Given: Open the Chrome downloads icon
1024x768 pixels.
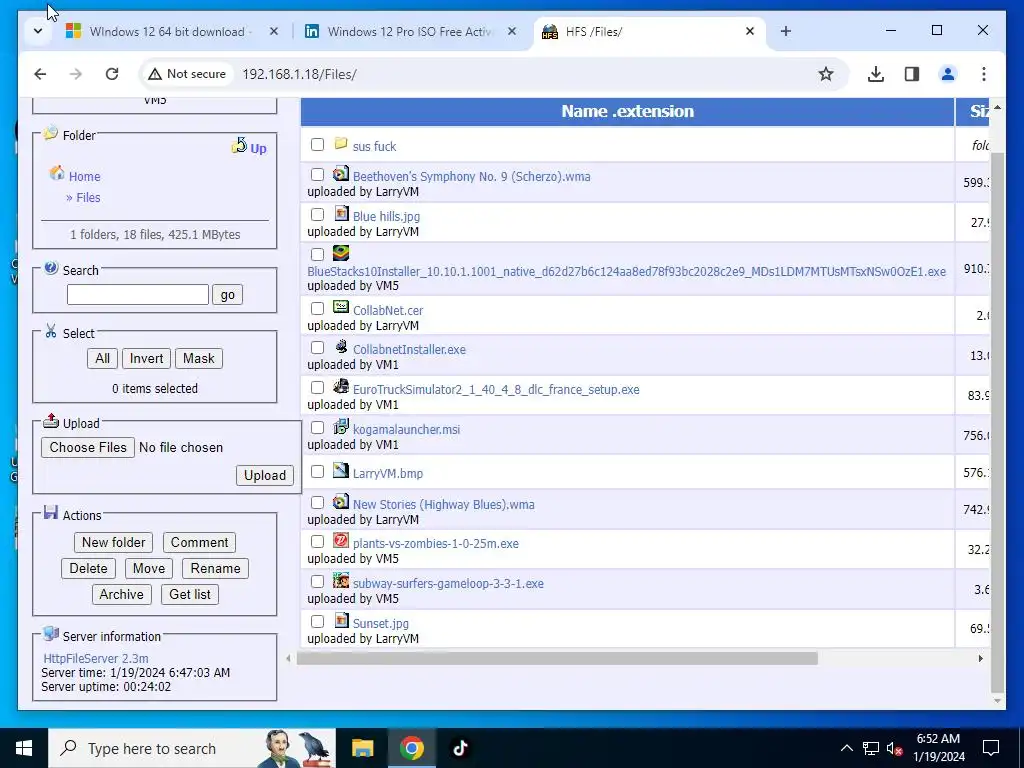Looking at the screenshot, I should pyautogui.click(x=876, y=74).
